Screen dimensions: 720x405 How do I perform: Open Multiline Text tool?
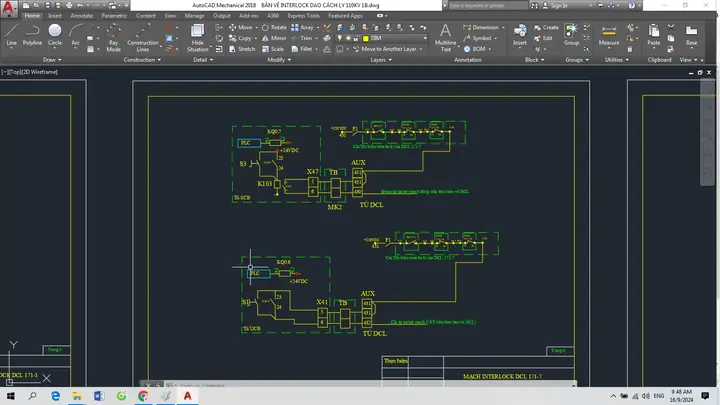tap(445, 38)
